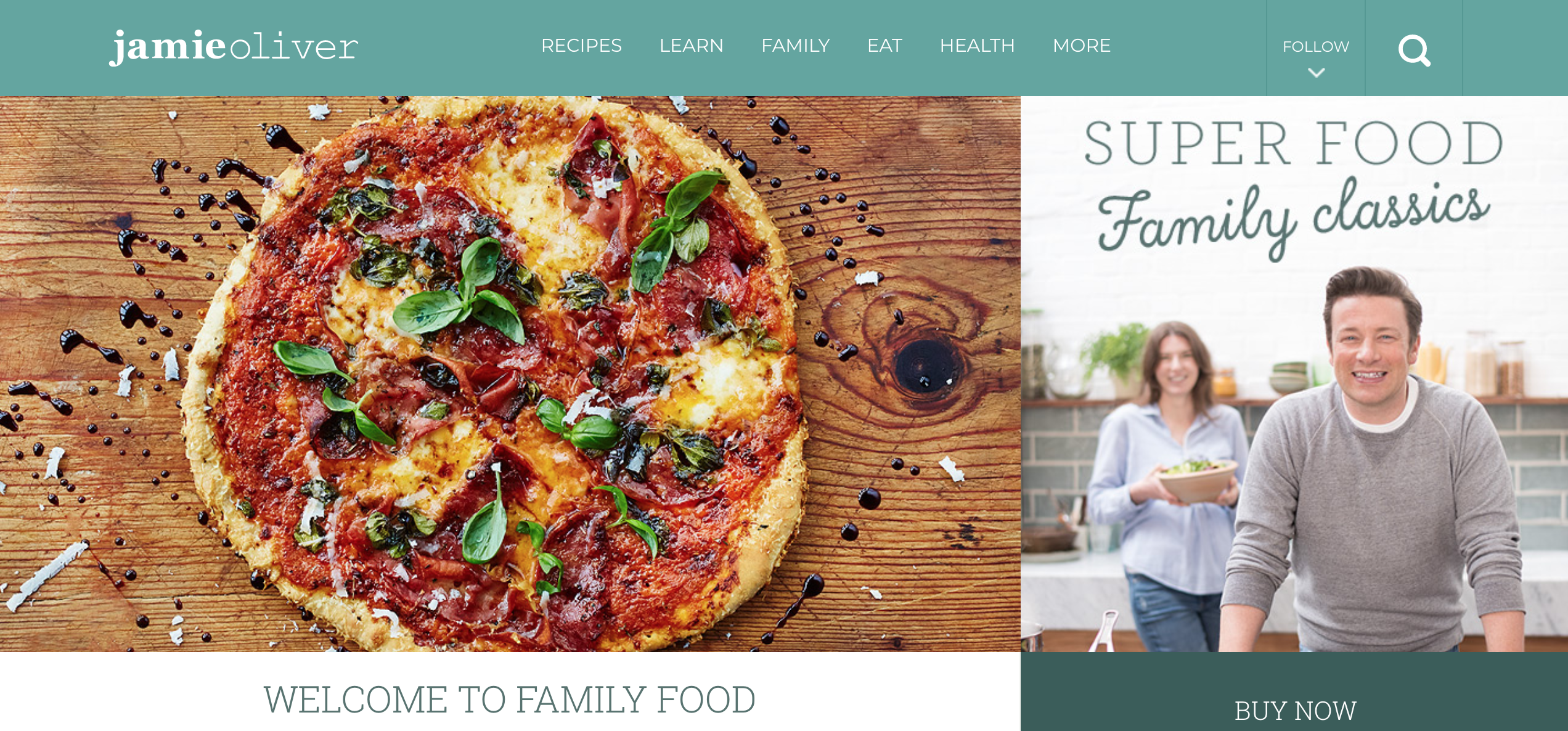Click the jamieoliver logo
Viewport: 1568px width, 731px height.
pyautogui.click(x=234, y=47)
